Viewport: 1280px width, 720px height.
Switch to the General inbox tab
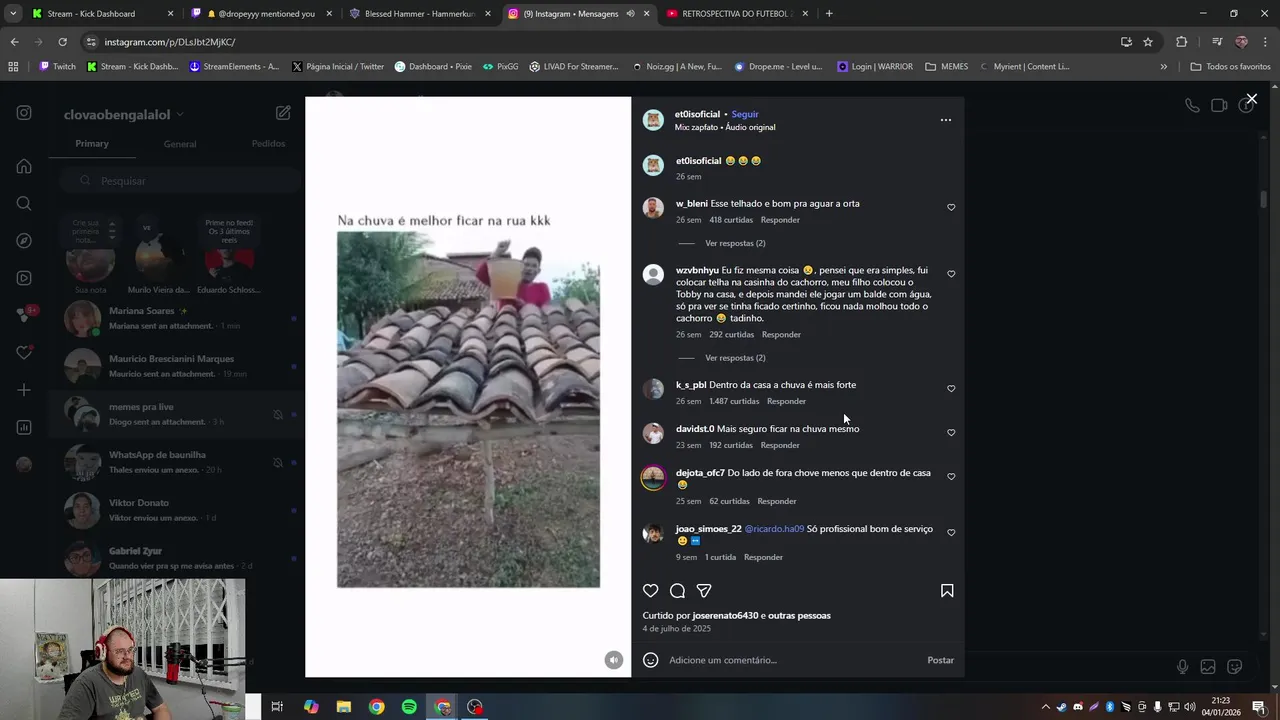pyautogui.click(x=180, y=144)
